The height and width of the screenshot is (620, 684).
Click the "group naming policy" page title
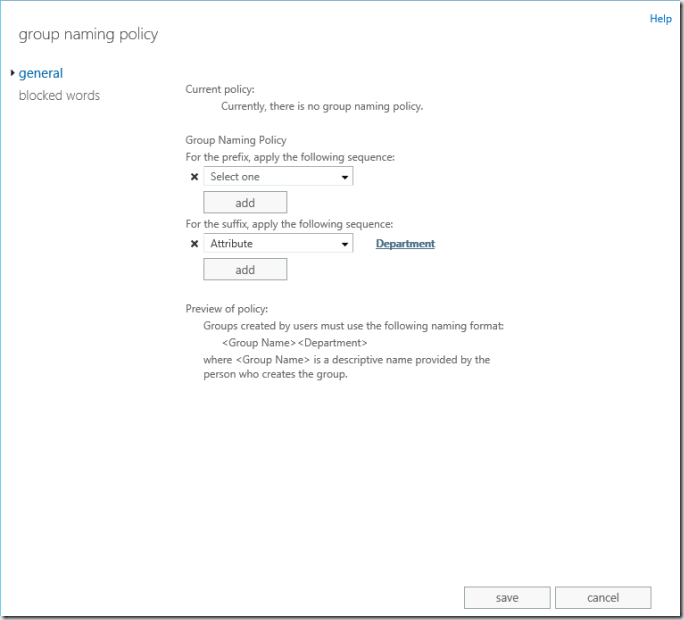[88, 35]
